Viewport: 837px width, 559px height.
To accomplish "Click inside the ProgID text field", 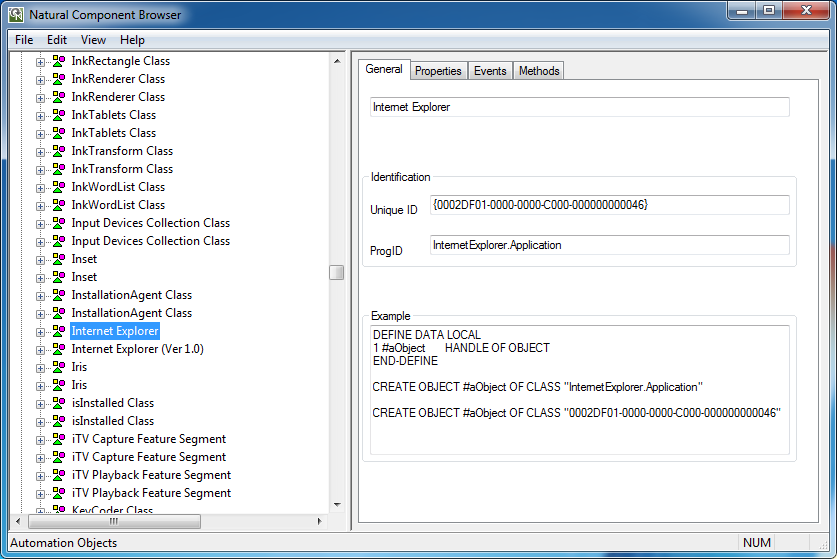I will point(609,245).
